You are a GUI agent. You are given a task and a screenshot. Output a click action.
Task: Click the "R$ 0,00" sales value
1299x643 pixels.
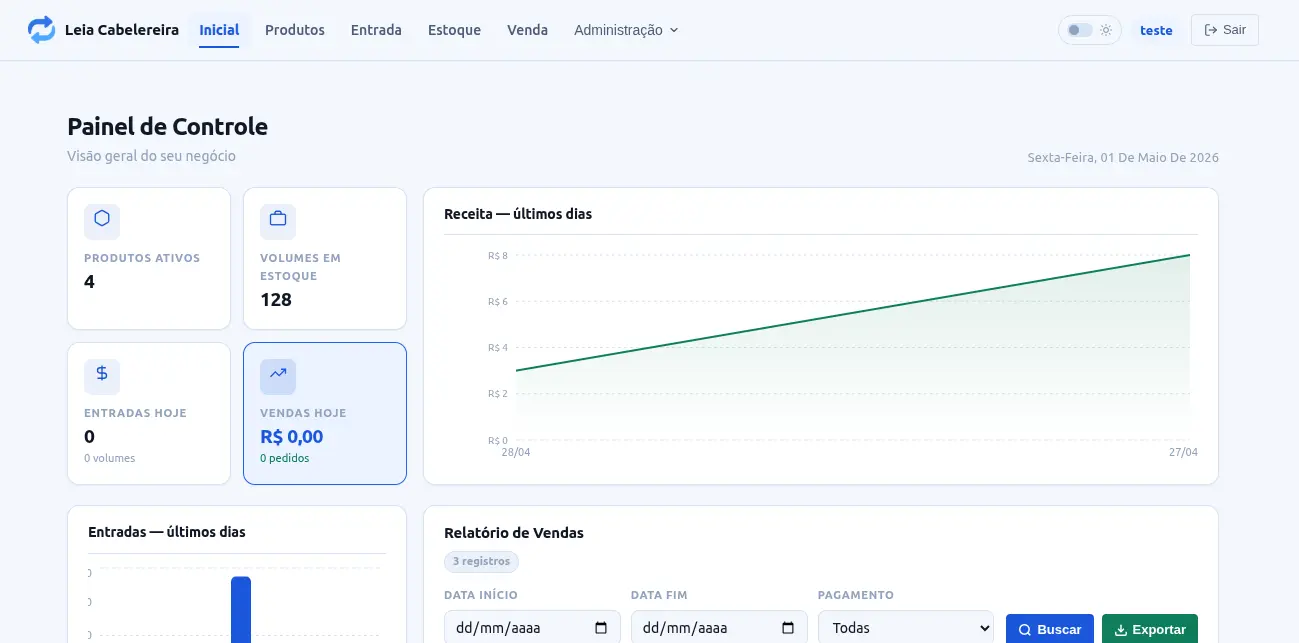[292, 436]
